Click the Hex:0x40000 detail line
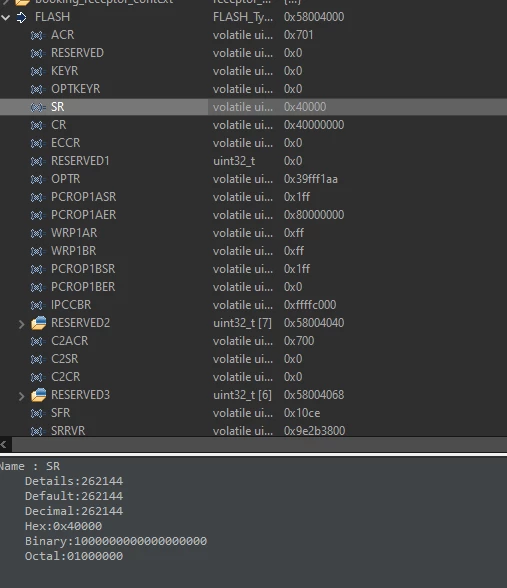Viewport: 507px width, 588px height. tap(63, 526)
